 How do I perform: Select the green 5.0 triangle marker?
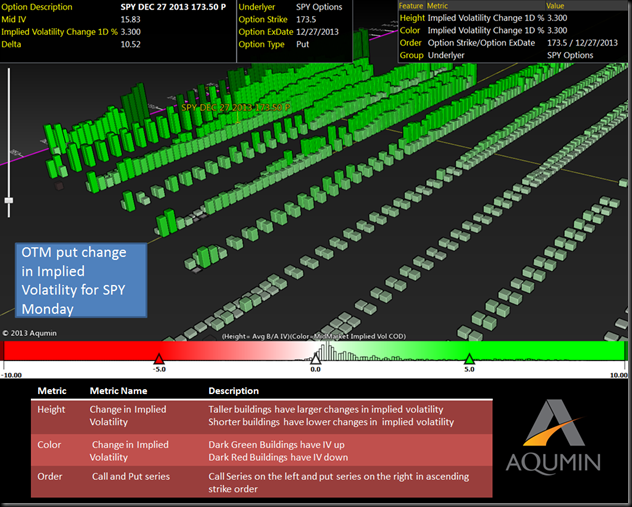click(x=469, y=359)
